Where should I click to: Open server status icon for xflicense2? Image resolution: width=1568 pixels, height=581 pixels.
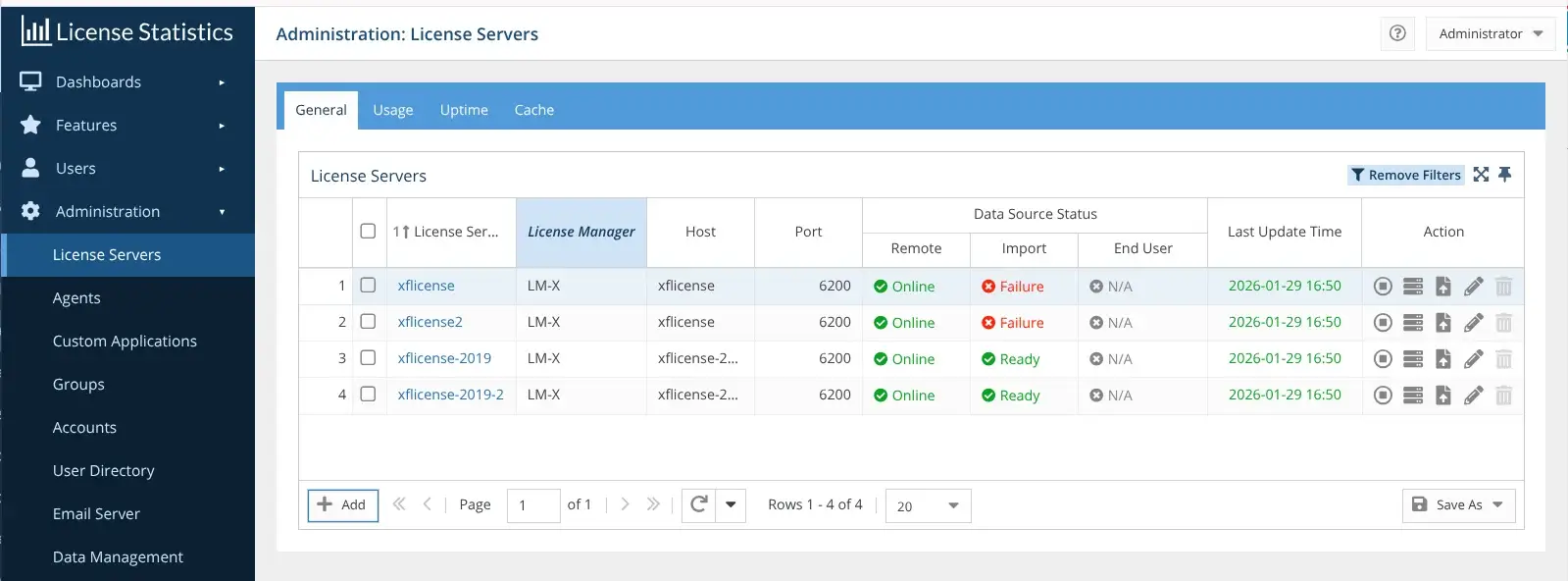point(1413,323)
